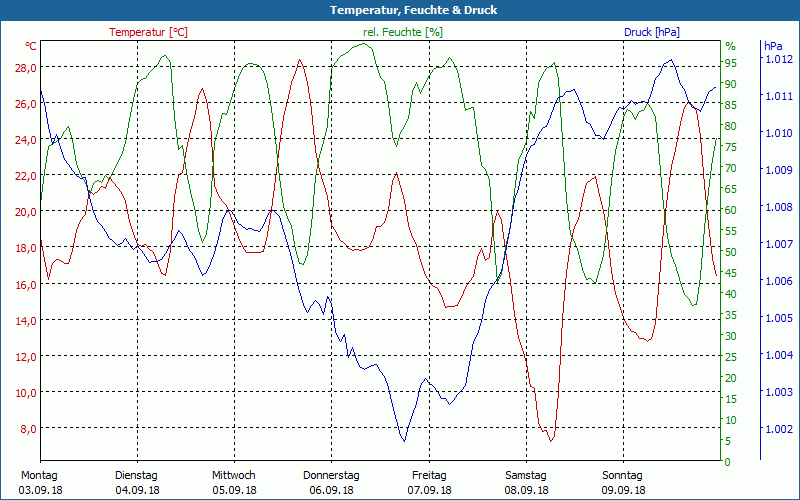Select the Samstag 08.09.18 date label

pyautogui.click(x=525, y=483)
